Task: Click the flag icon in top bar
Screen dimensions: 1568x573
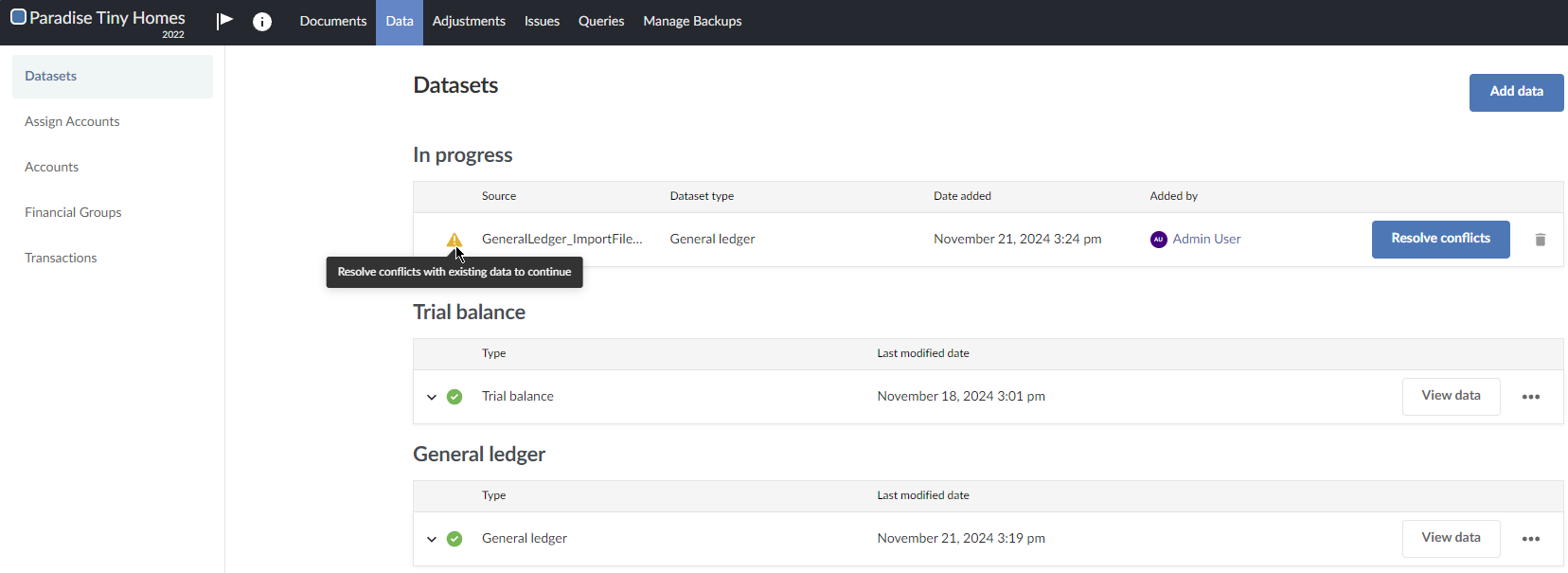Action: (x=224, y=21)
